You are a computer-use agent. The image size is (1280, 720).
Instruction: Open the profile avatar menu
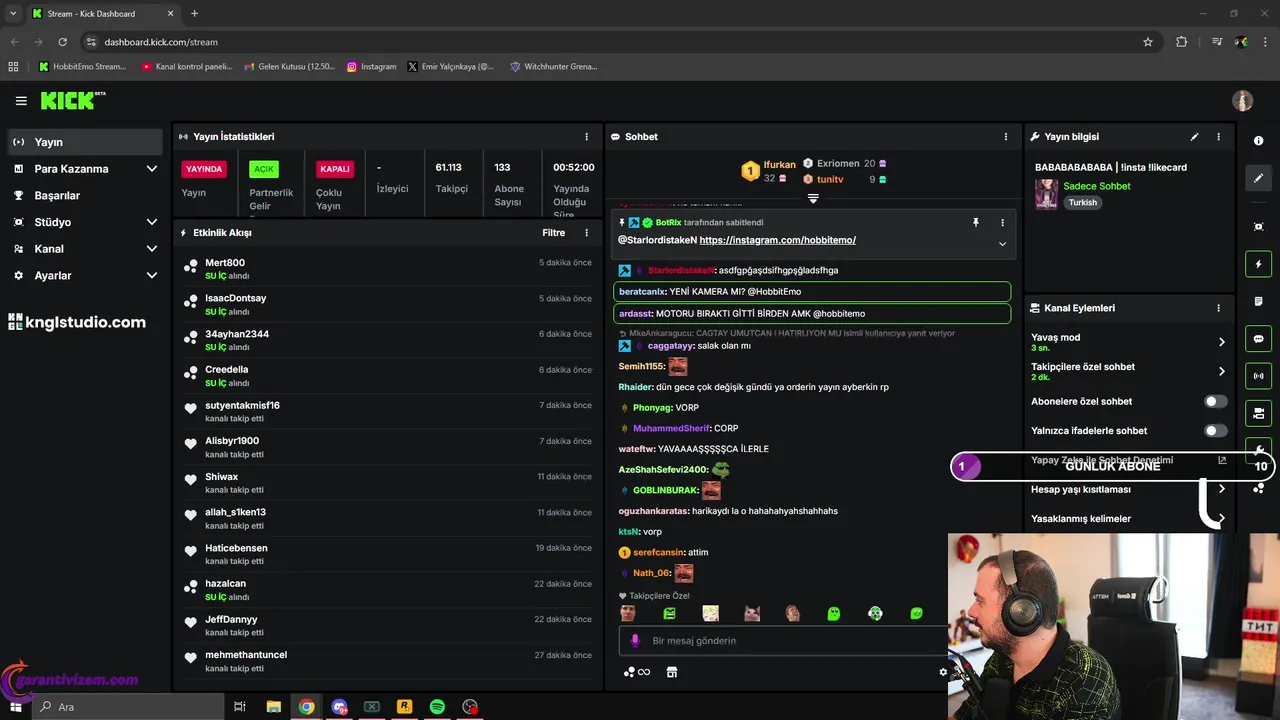coord(1242,101)
